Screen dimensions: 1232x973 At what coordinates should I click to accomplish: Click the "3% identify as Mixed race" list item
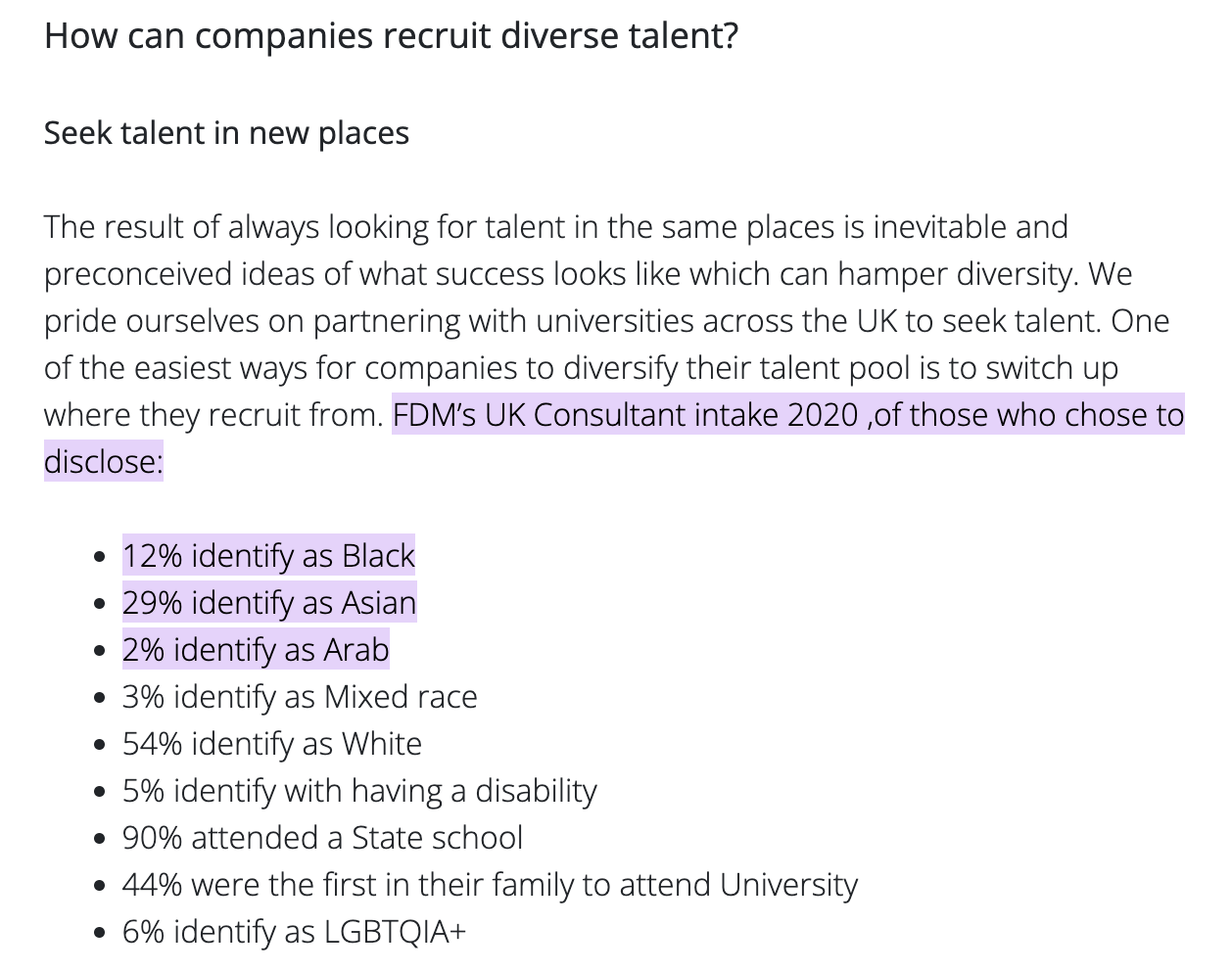(x=300, y=697)
